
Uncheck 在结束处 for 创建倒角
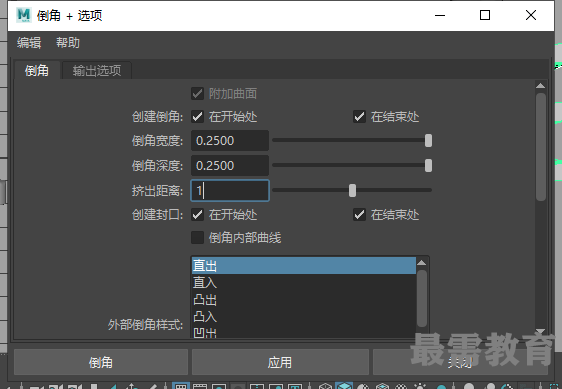[359, 117]
